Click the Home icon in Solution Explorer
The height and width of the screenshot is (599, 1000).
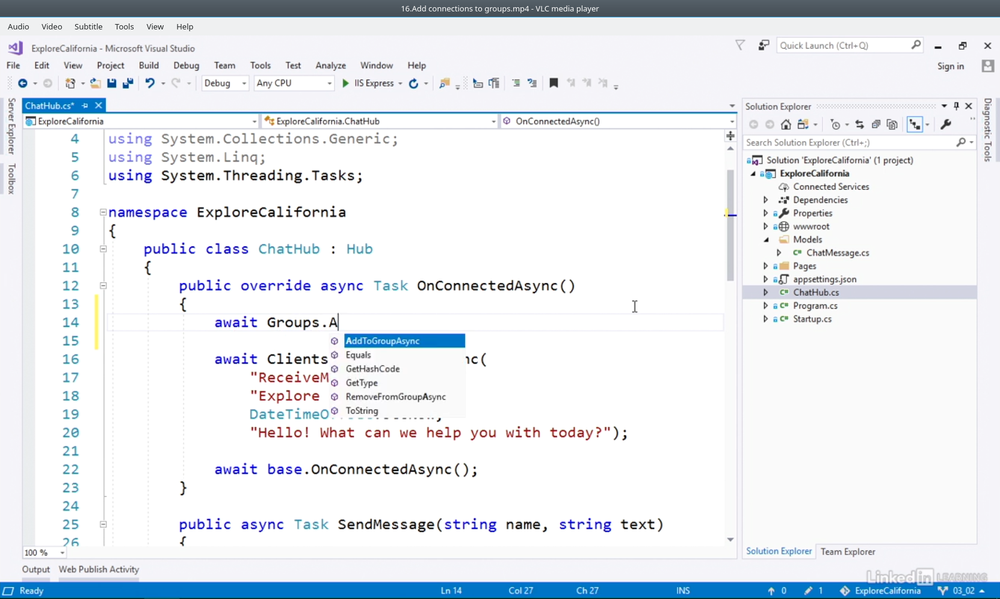(x=786, y=125)
